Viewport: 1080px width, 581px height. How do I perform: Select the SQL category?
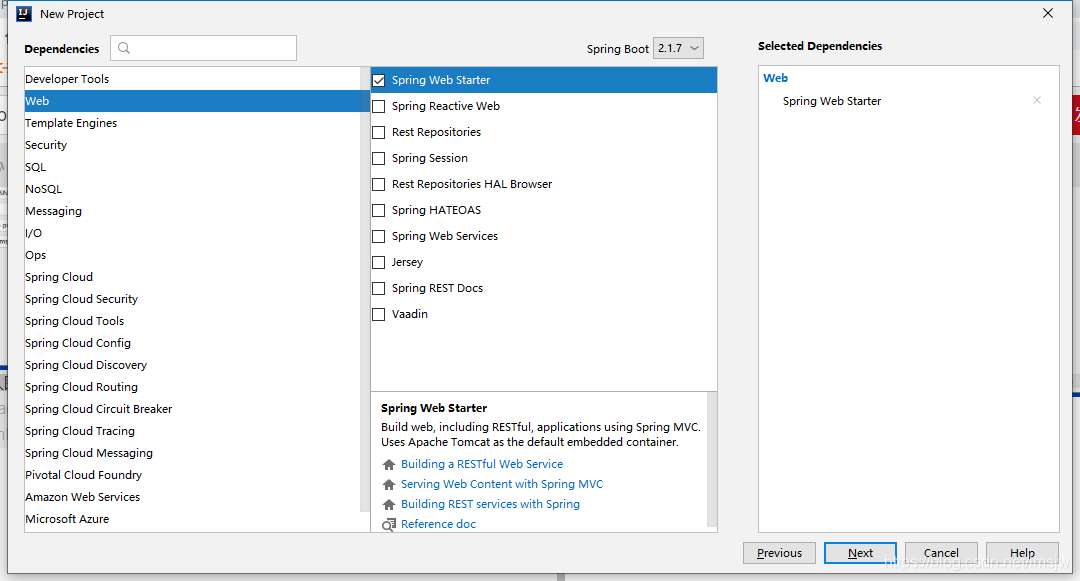[192, 167]
